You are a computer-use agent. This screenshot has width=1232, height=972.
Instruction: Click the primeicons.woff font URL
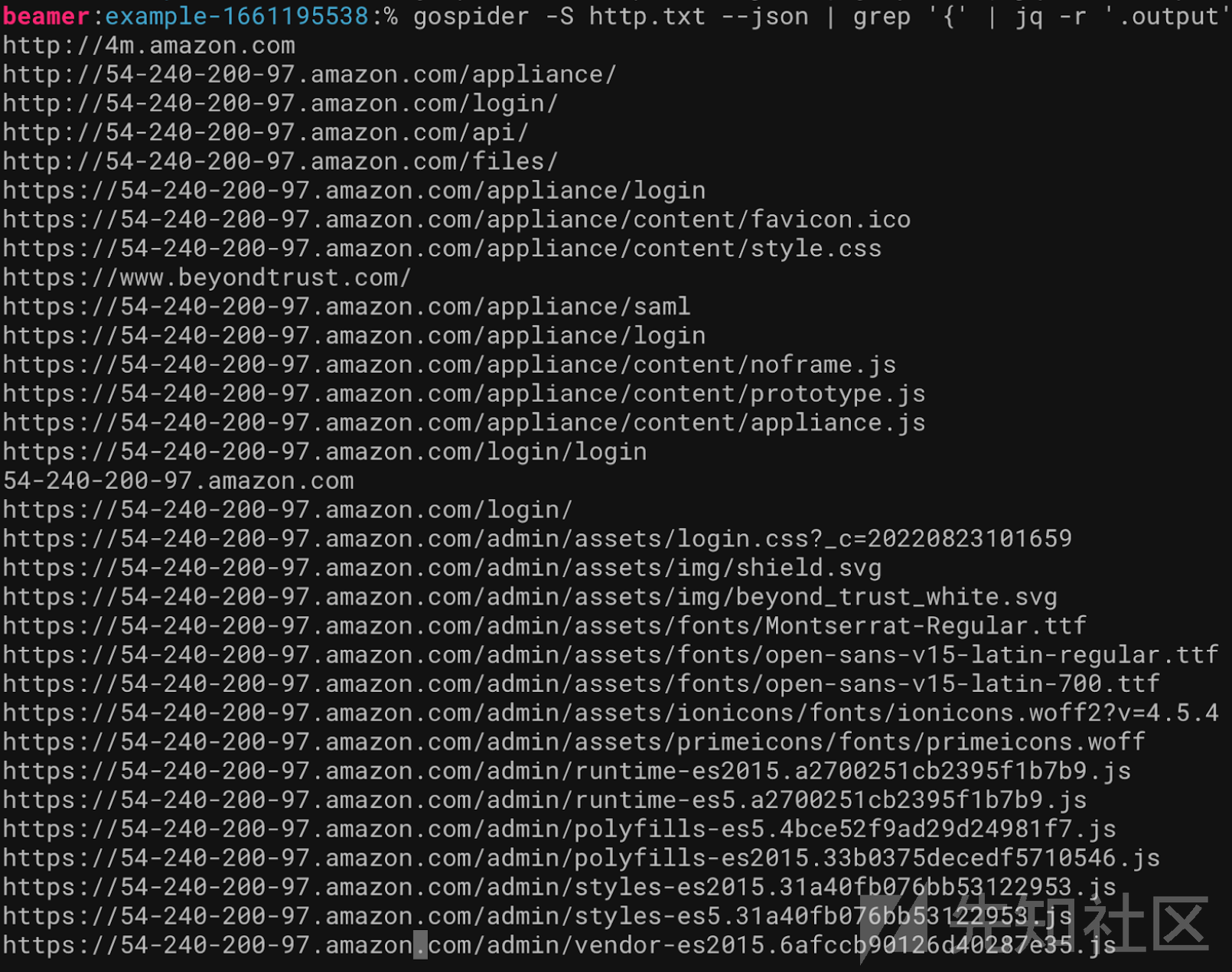click(x=574, y=742)
